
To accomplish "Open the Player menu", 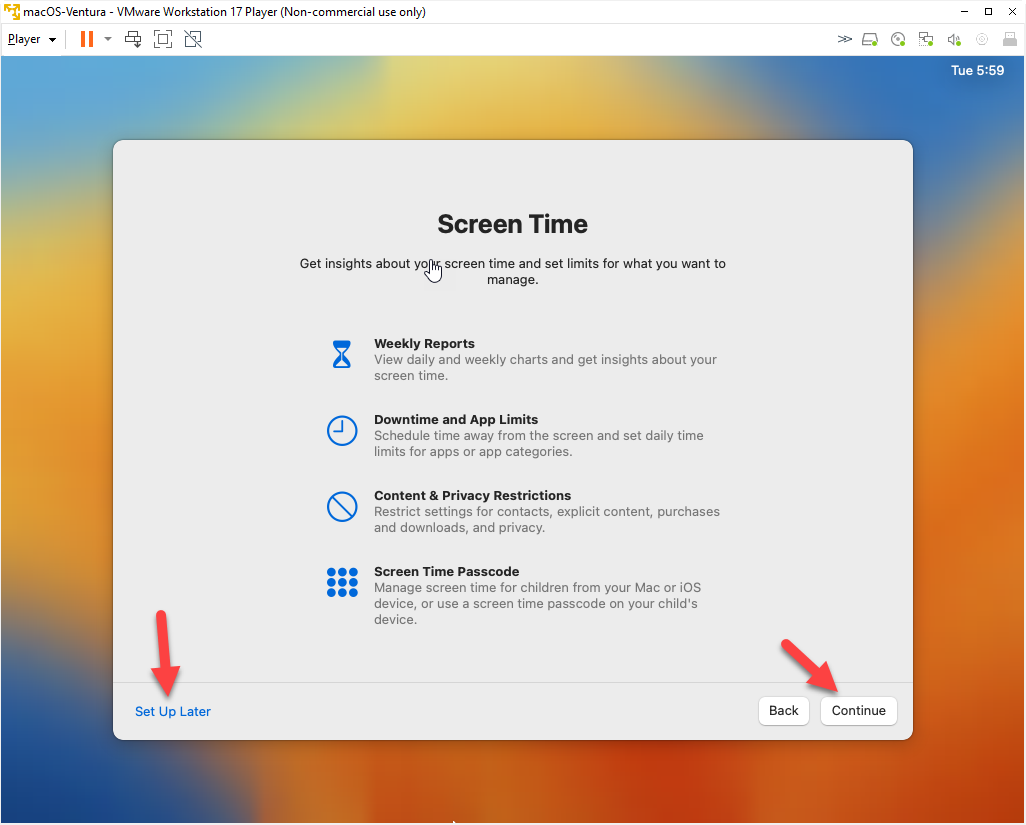I will click(31, 39).
